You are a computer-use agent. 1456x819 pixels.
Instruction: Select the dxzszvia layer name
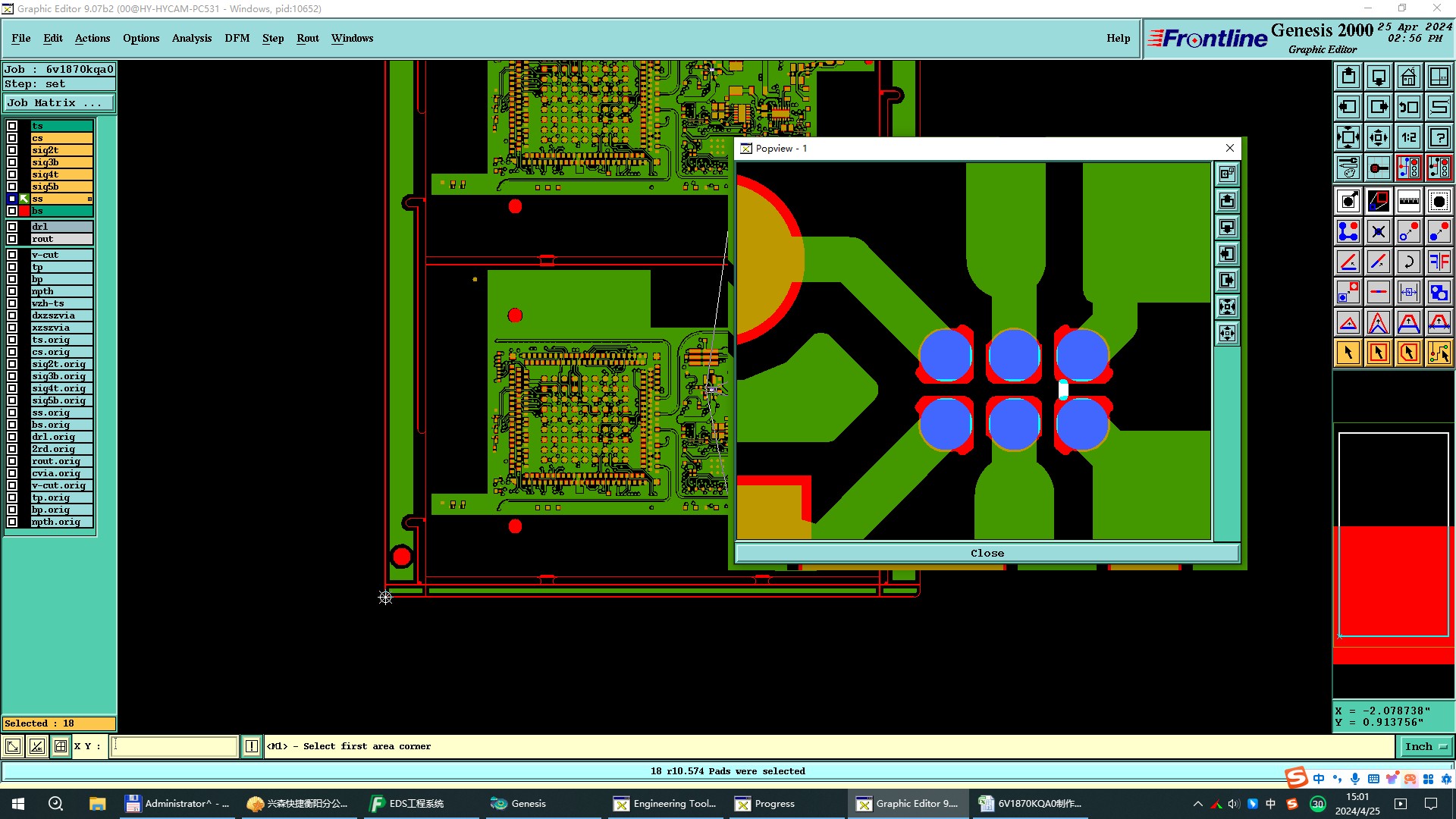tap(61, 315)
